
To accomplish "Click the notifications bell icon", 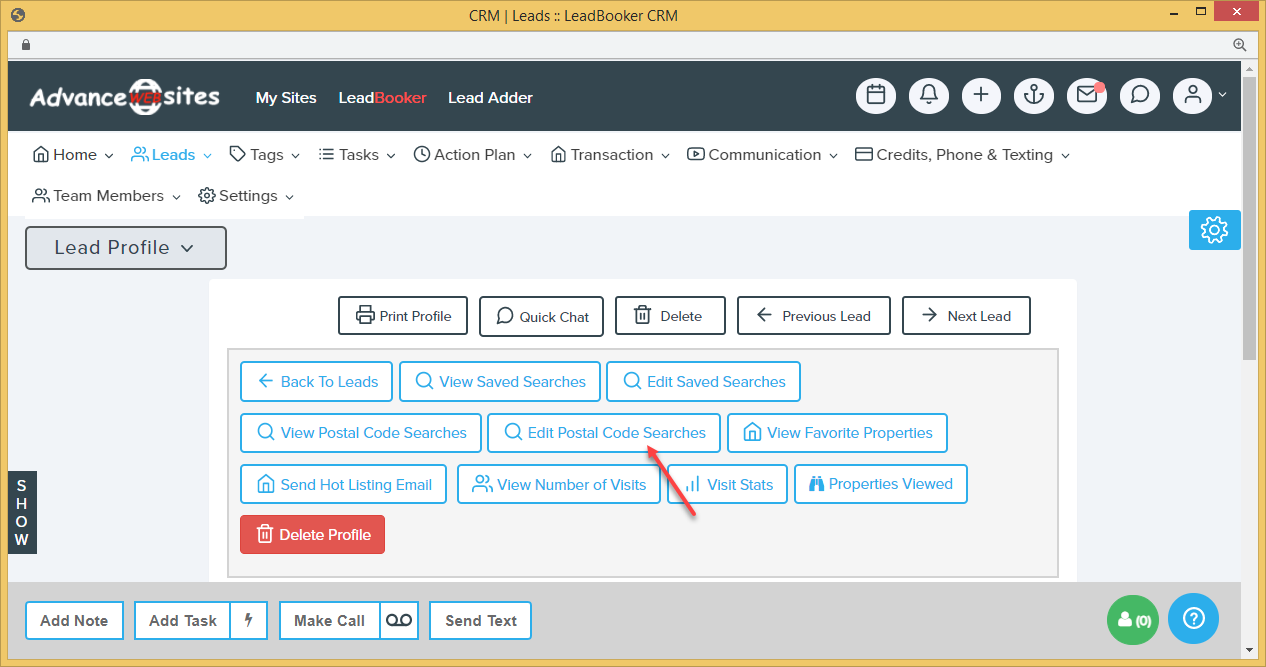I will pos(928,96).
